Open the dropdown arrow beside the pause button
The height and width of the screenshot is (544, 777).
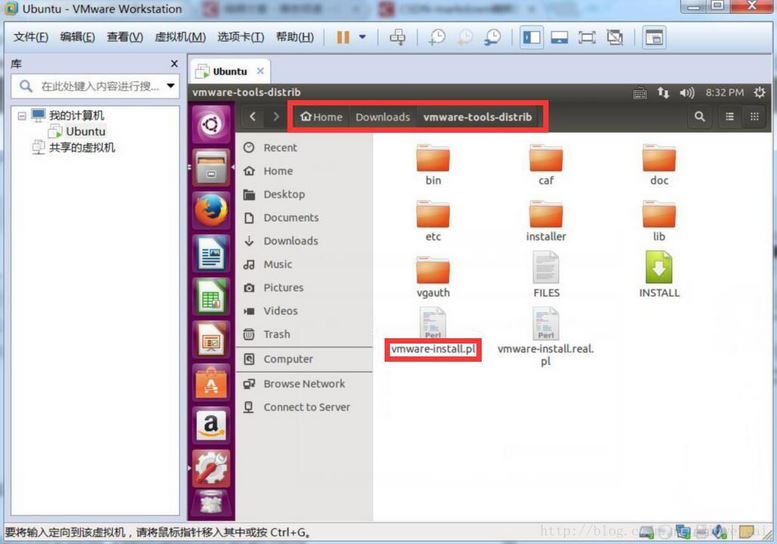tap(362, 38)
